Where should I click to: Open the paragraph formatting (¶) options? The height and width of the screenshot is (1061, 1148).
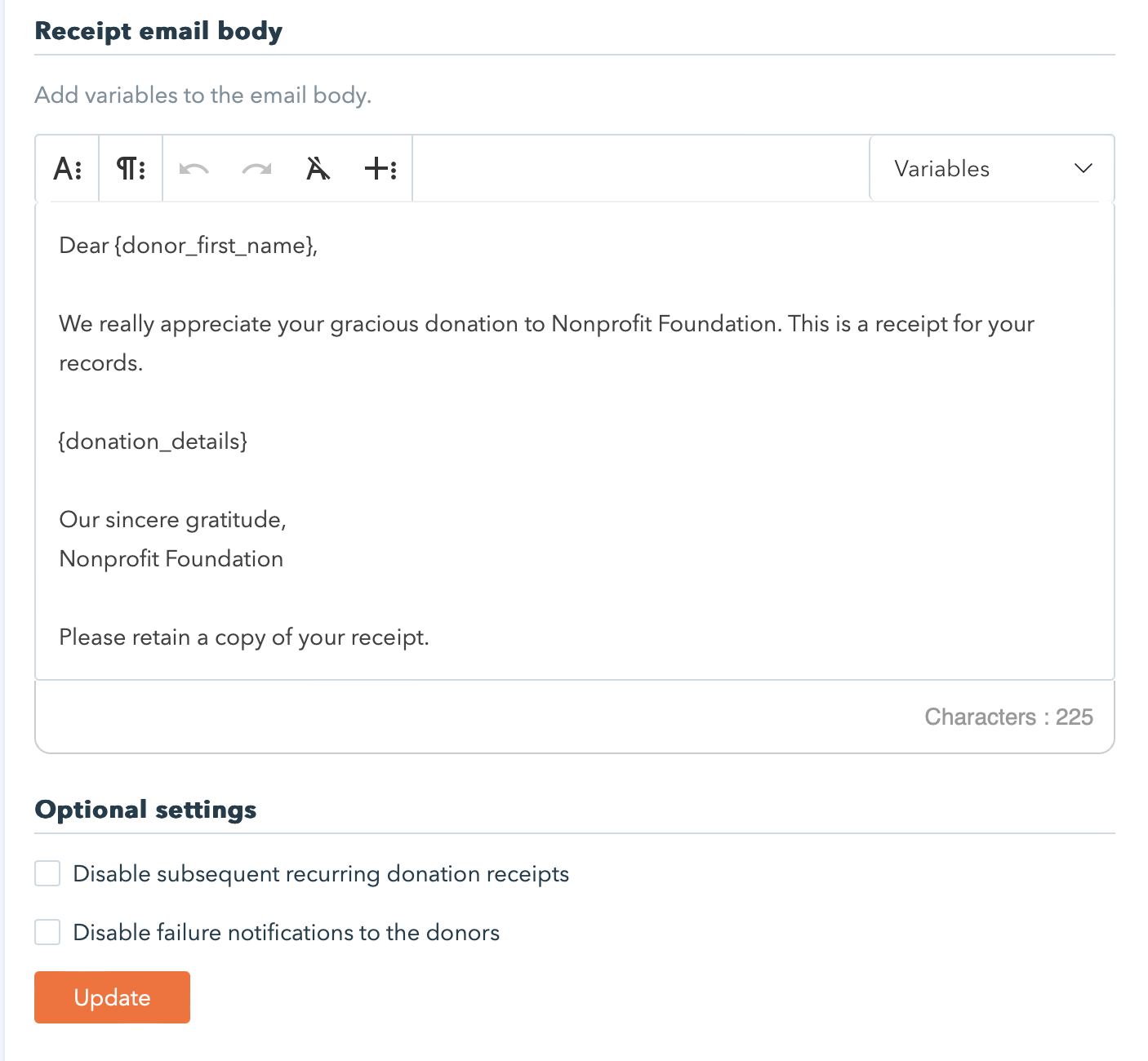coord(131,169)
